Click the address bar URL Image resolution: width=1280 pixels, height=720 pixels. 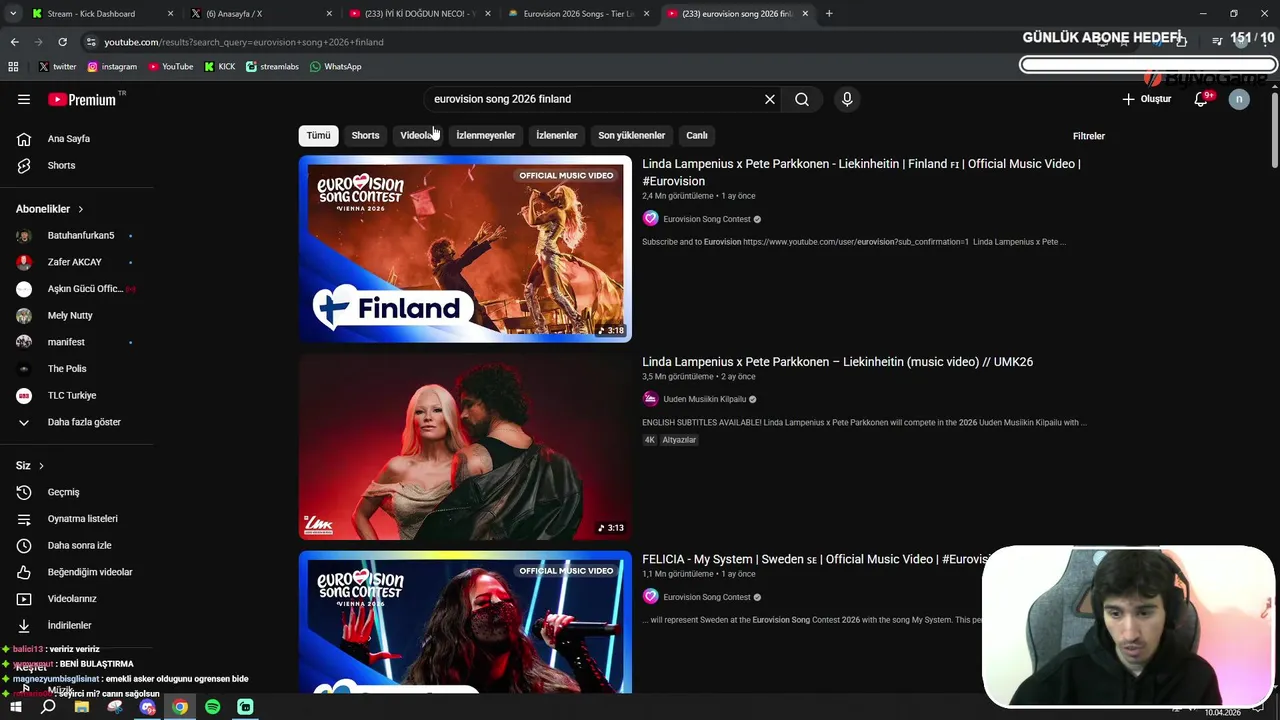(244, 42)
